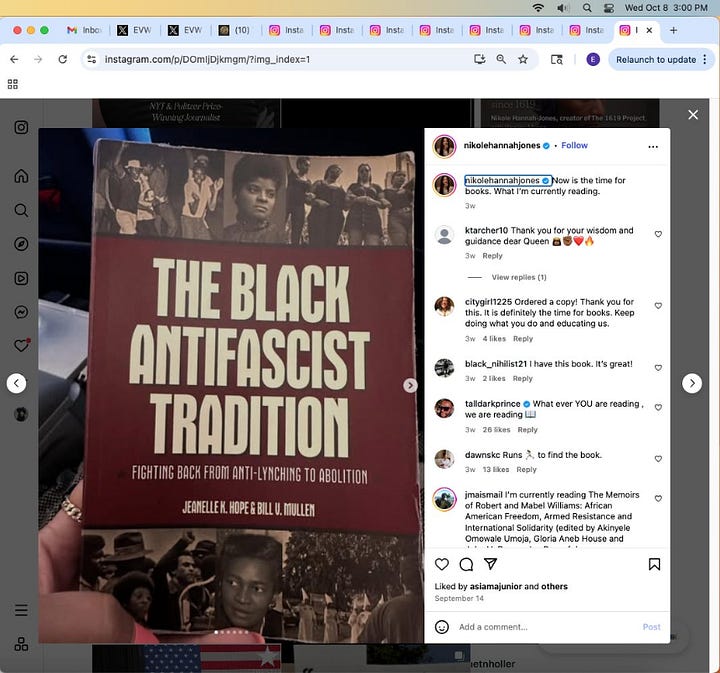This screenshot has width=720, height=673.
Task: Reply to ktarcher10's comment
Action: [x=492, y=256]
